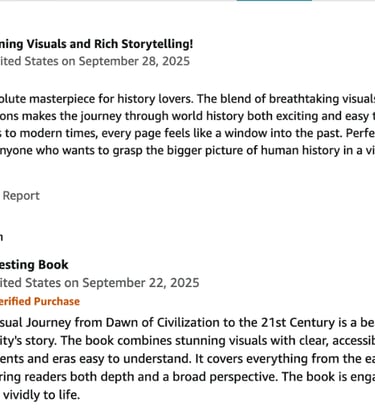
Task: Click the orange Verified Purchase label
Action: pos(40,301)
